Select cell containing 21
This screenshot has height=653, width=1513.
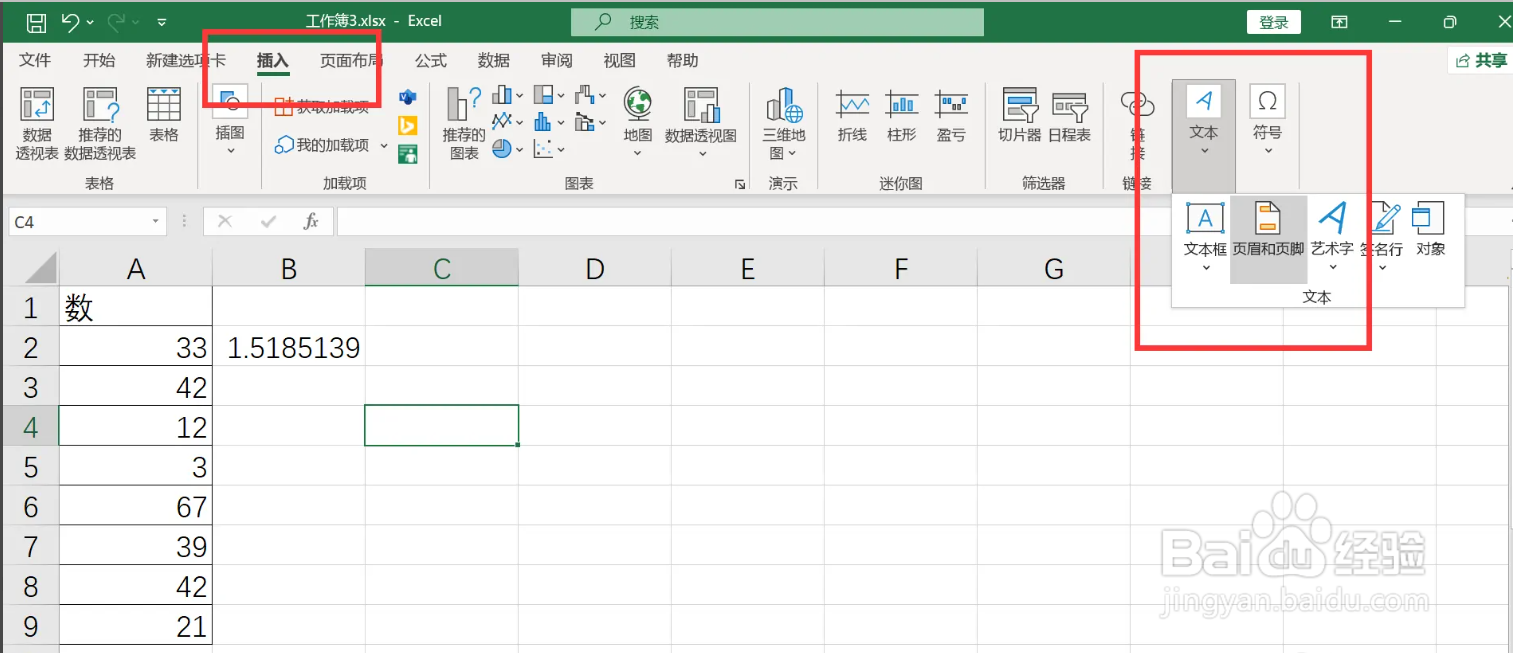(136, 626)
